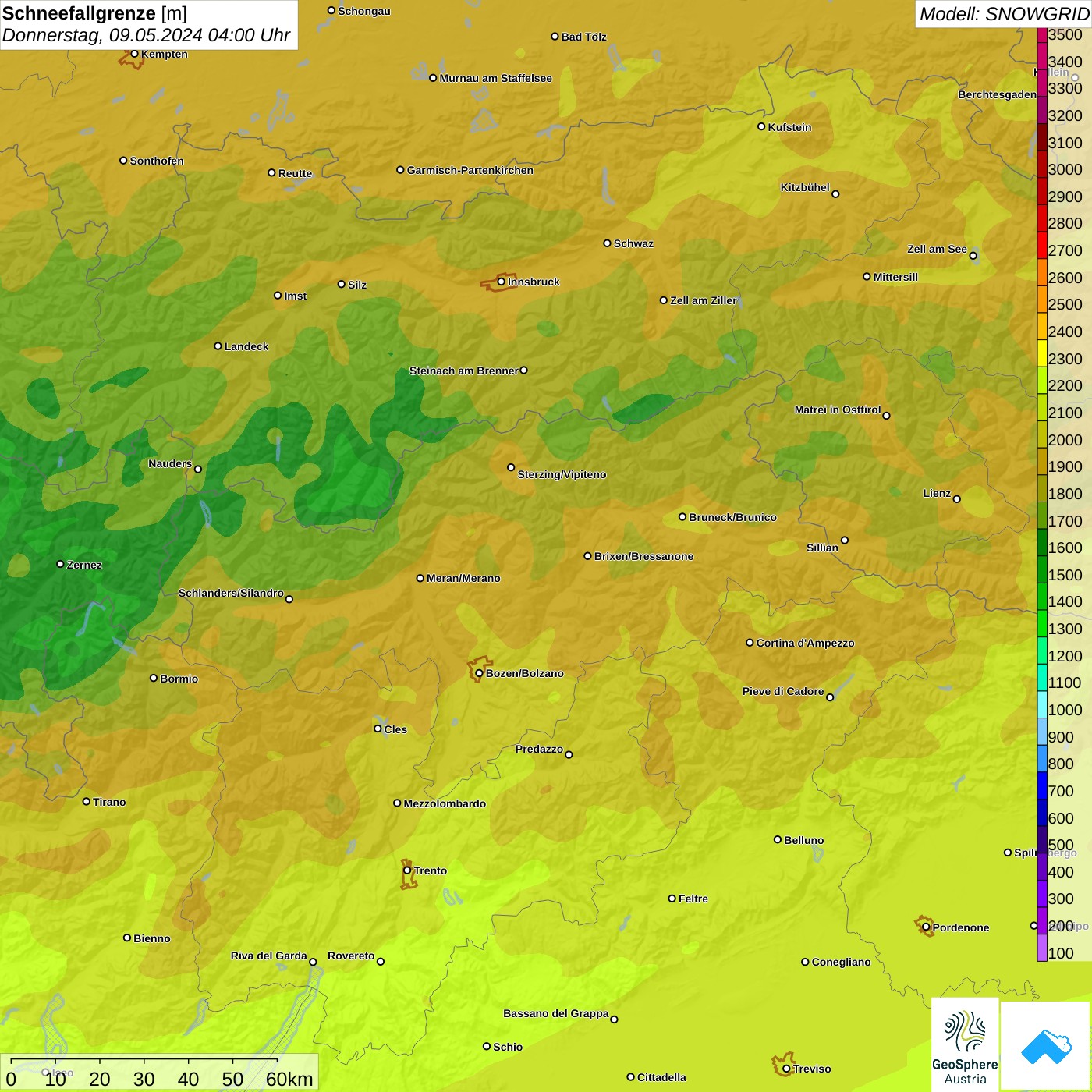This screenshot has height=1092, width=1092.
Task: Click the Zell am Ziller label
Action: [704, 300]
